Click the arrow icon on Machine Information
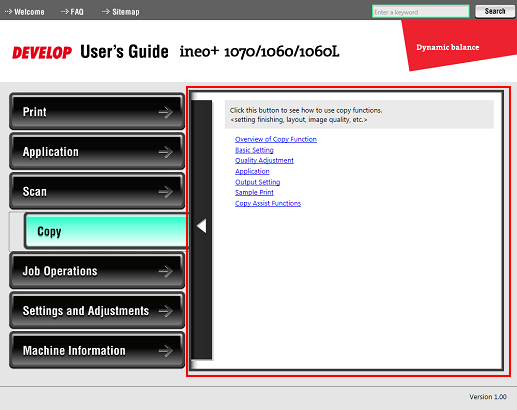517x410 pixels. click(x=166, y=351)
